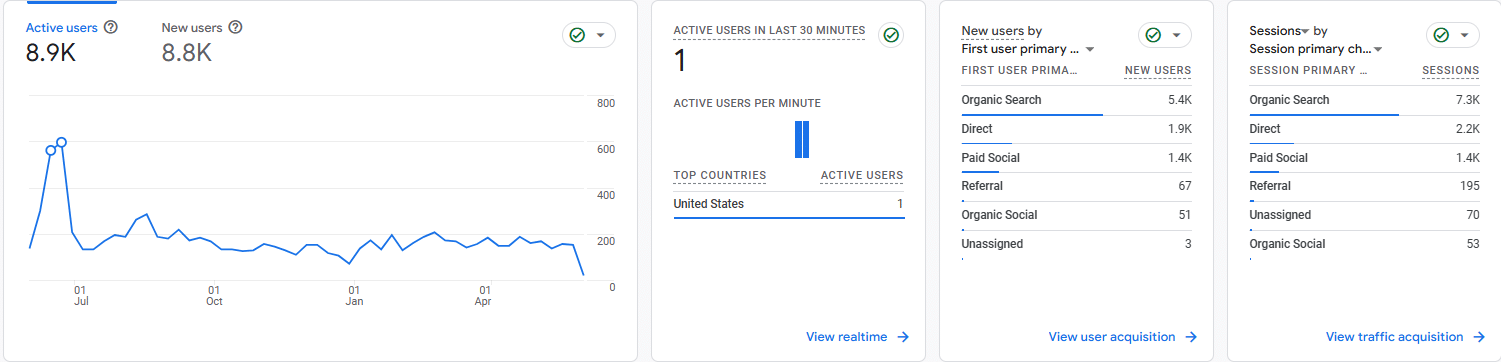Image resolution: width=1501 pixels, height=362 pixels.
Task: Click active users per minute bar
Action: point(801,139)
